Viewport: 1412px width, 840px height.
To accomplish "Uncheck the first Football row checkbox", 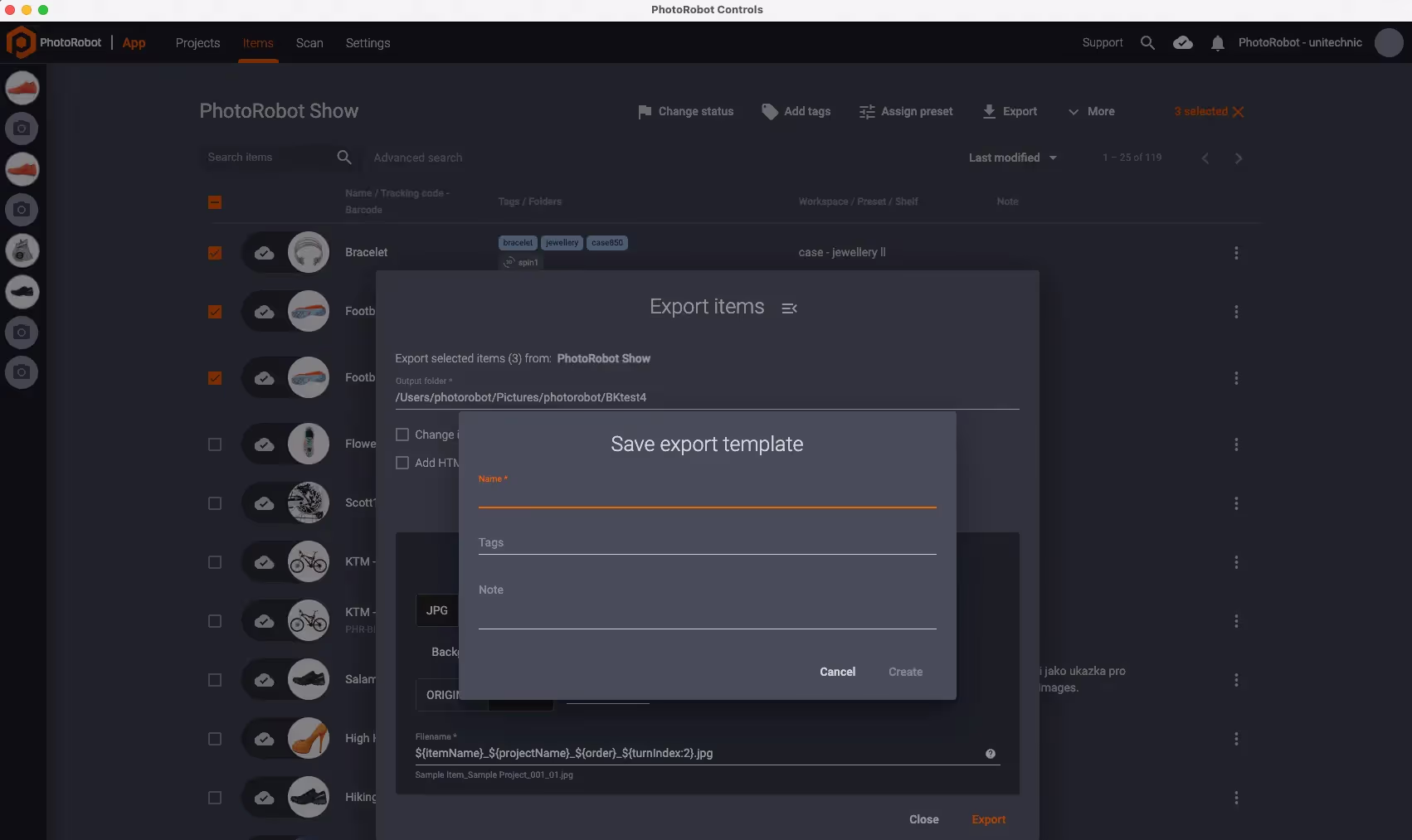I will tap(215, 312).
